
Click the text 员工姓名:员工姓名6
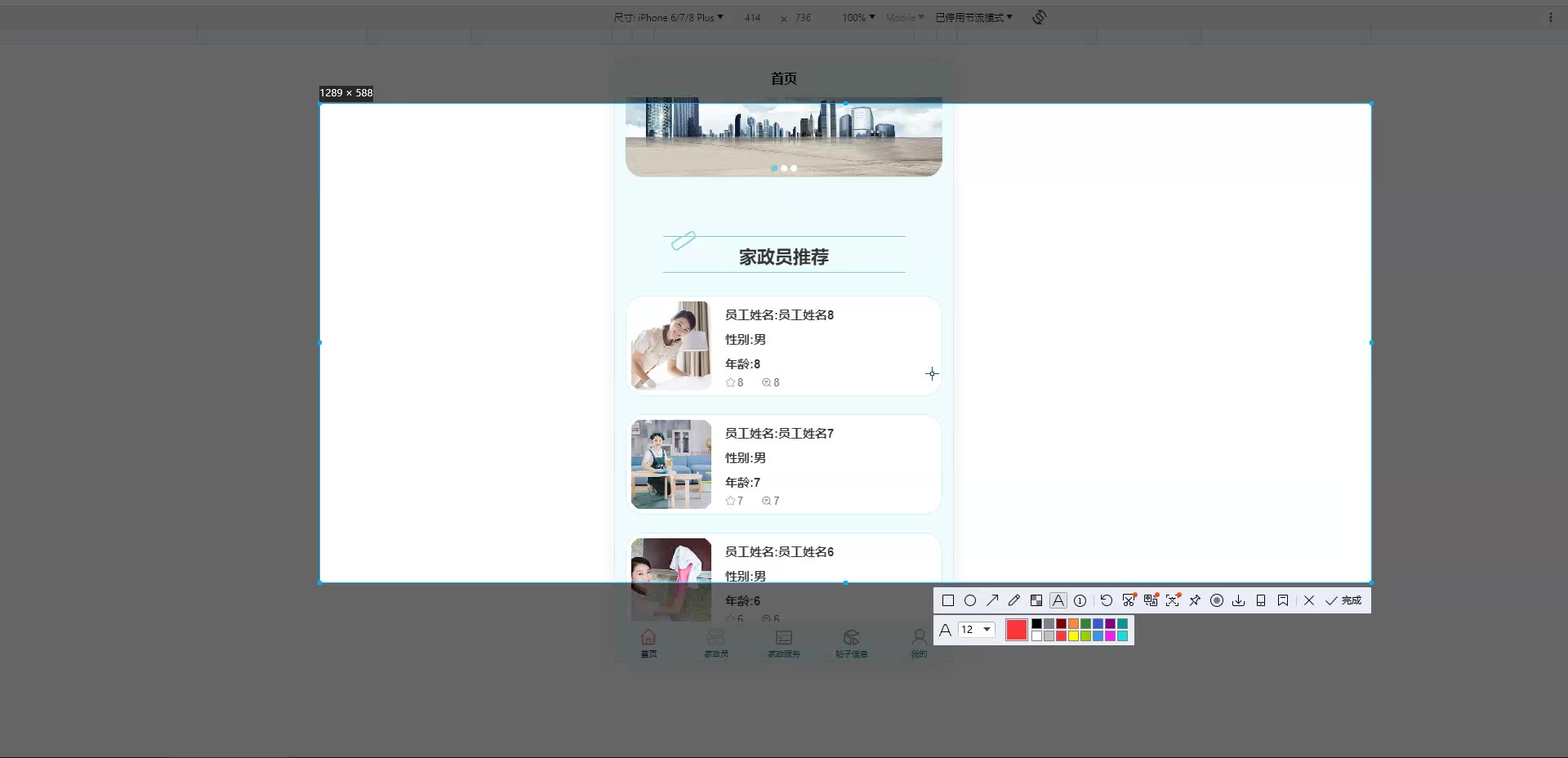tap(779, 552)
